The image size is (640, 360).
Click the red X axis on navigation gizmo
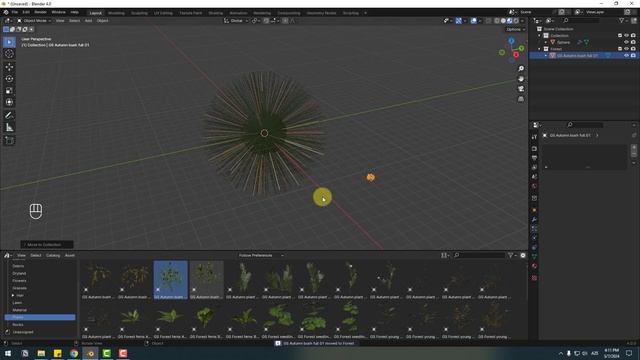(516, 55)
